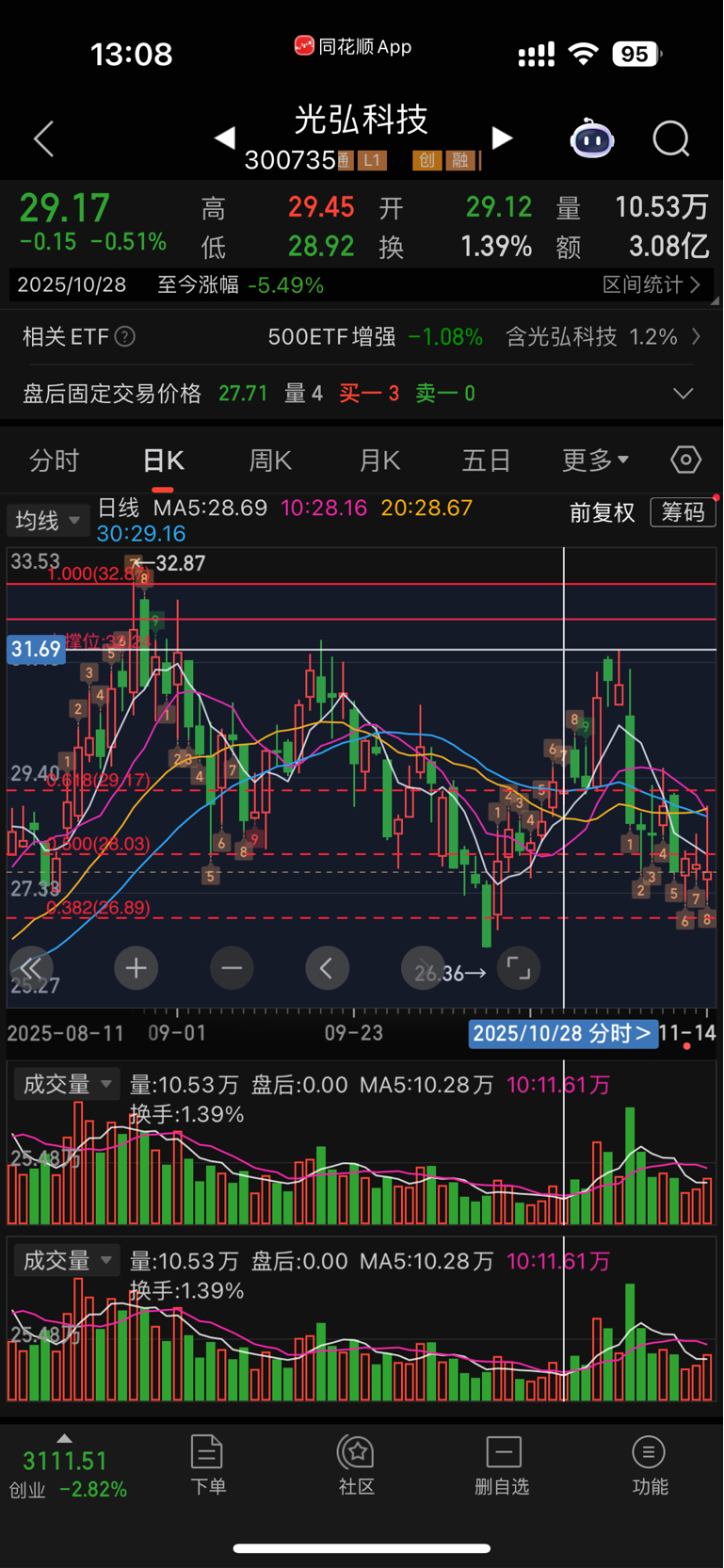
Task: Tap the 31.69 price marker label
Action: tap(36, 649)
